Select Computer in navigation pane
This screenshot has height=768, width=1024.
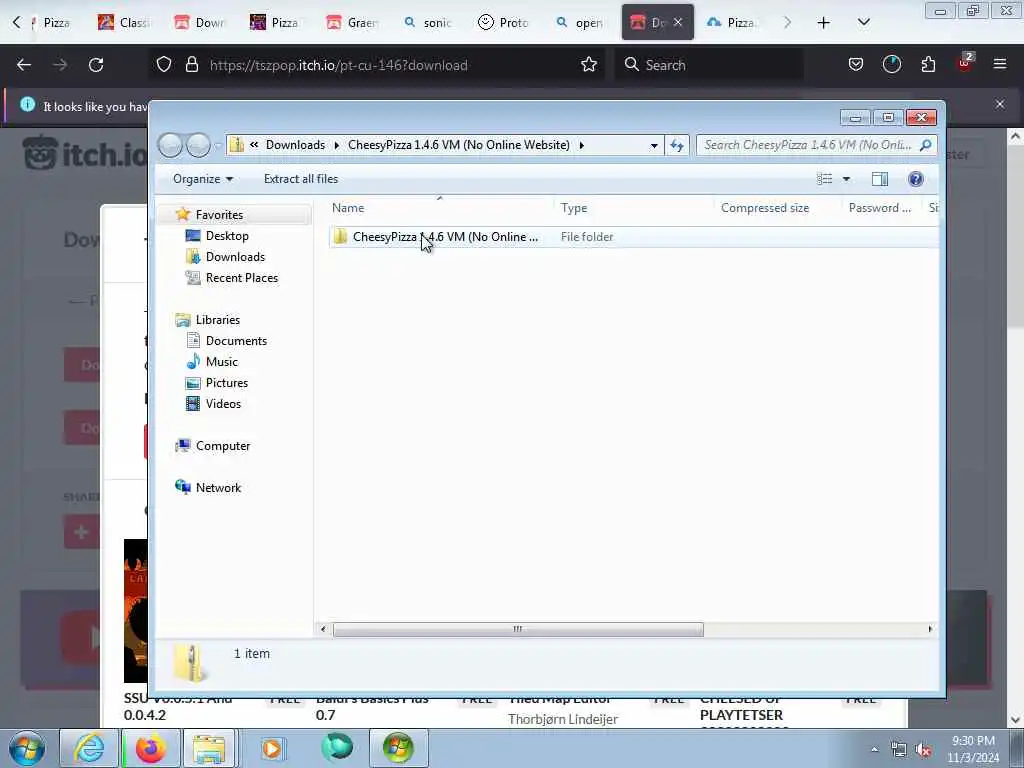[222, 445]
